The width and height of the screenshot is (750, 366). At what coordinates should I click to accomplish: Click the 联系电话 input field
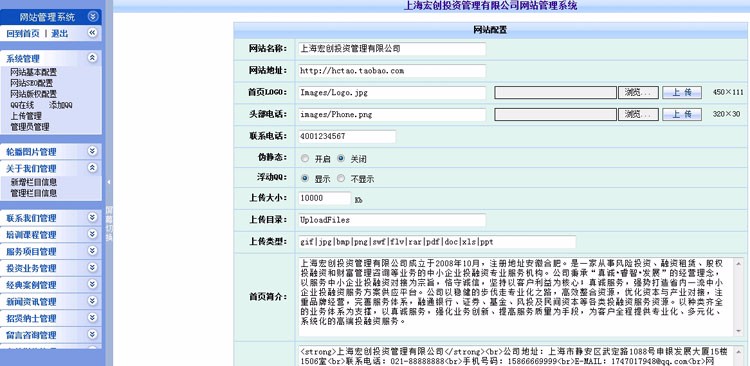click(346, 136)
